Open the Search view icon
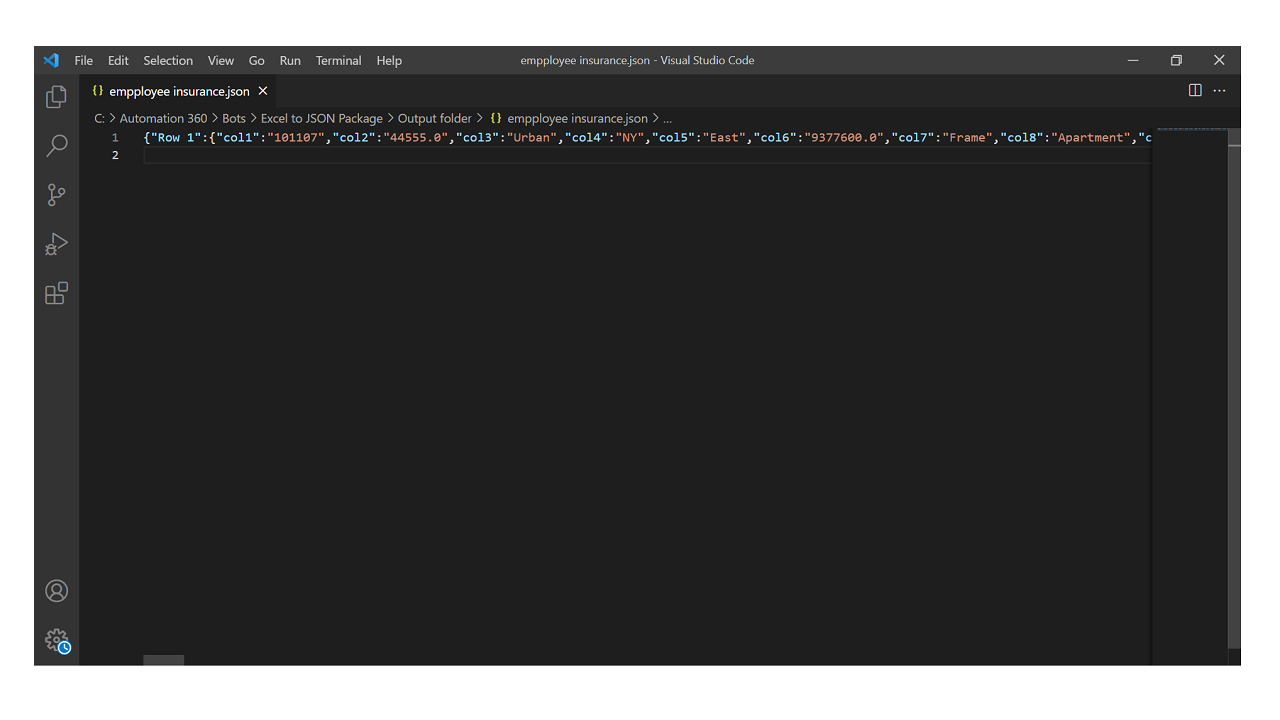The image size is (1280, 720). pyautogui.click(x=57, y=146)
